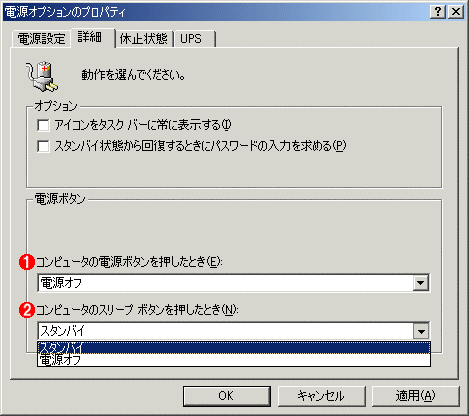The image size is (469, 416).
Task: Switch to the 電源設定 tab
Action: point(41,39)
